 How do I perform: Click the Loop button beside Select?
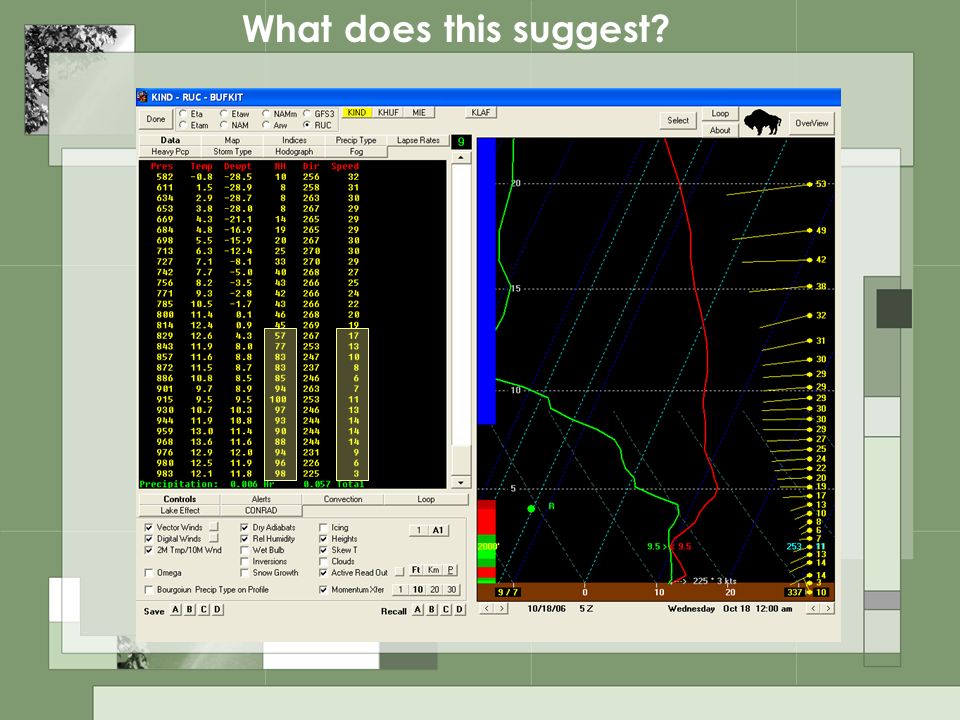(720, 114)
